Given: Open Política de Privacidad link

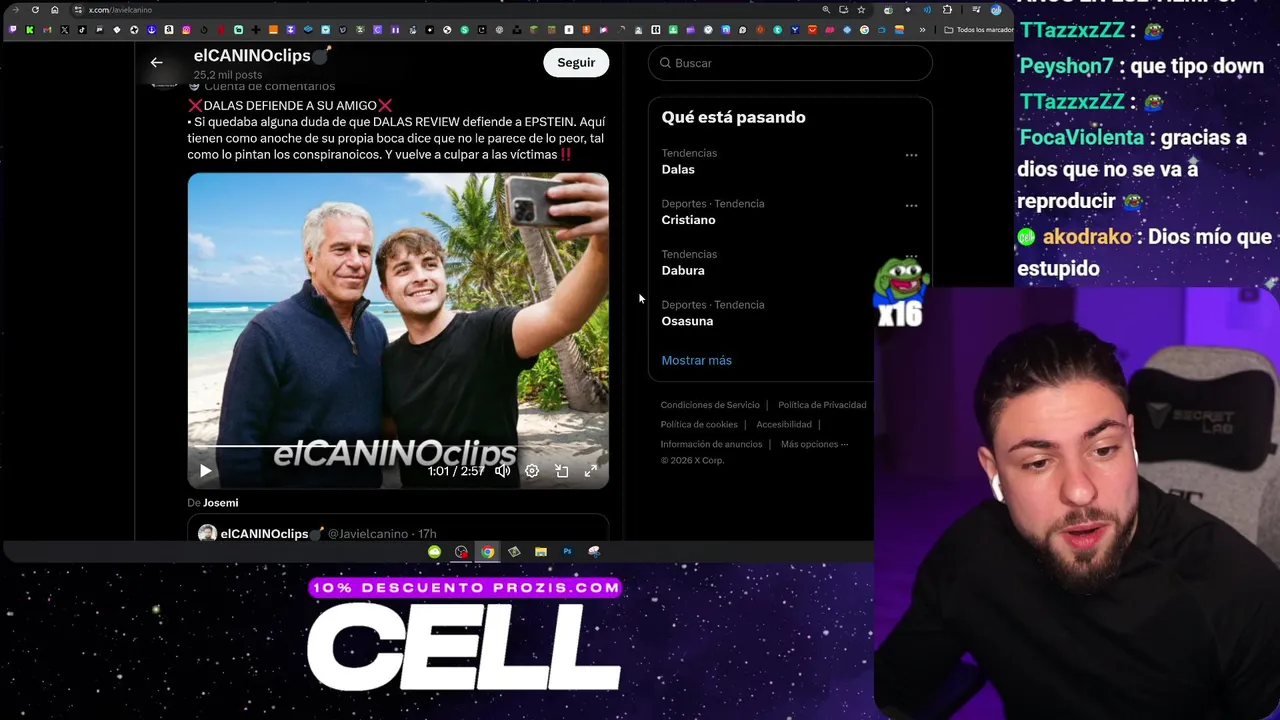Looking at the screenshot, I should [822, 405].
